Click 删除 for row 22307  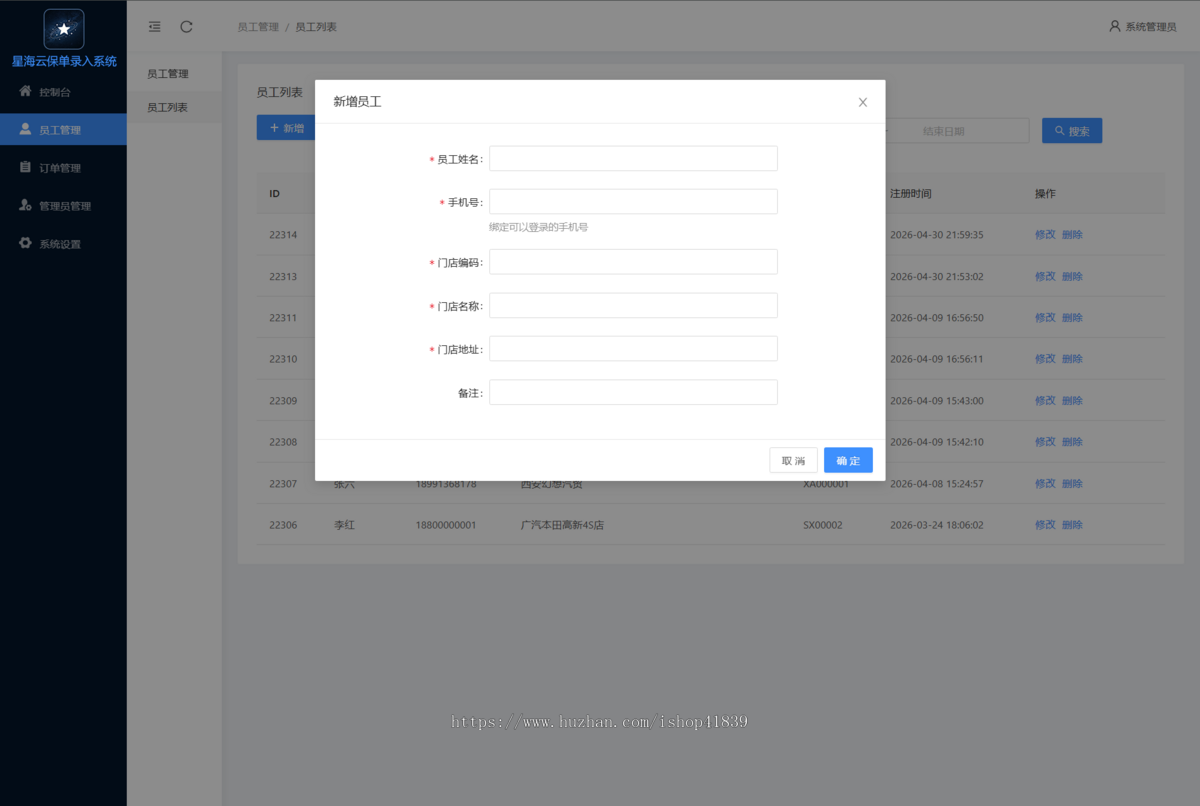pyautogui.click(x=1072, y=484)
